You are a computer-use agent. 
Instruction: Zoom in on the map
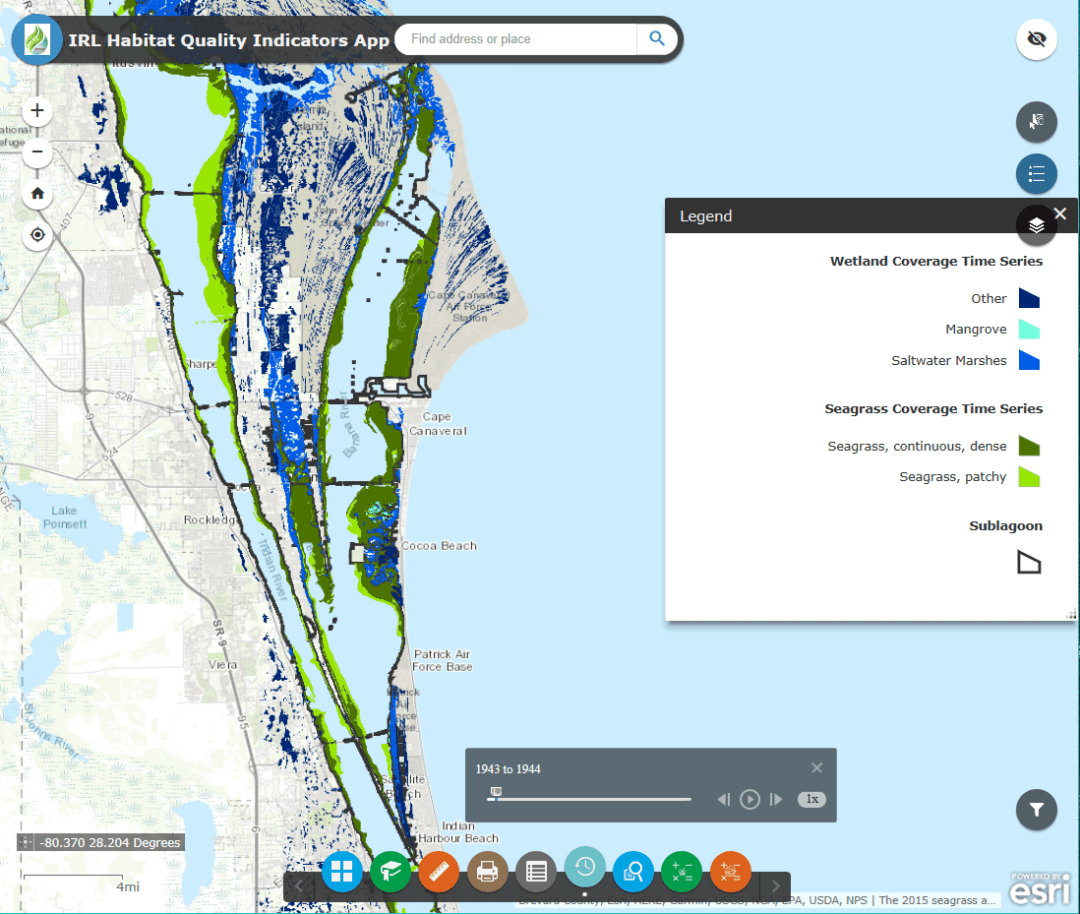(x=37, y=110)
